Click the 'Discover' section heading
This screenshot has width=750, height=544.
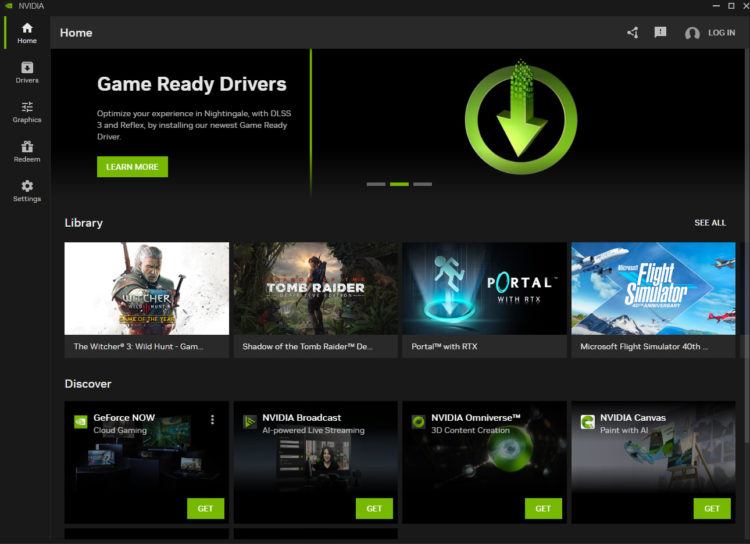[x=88, y=384]
